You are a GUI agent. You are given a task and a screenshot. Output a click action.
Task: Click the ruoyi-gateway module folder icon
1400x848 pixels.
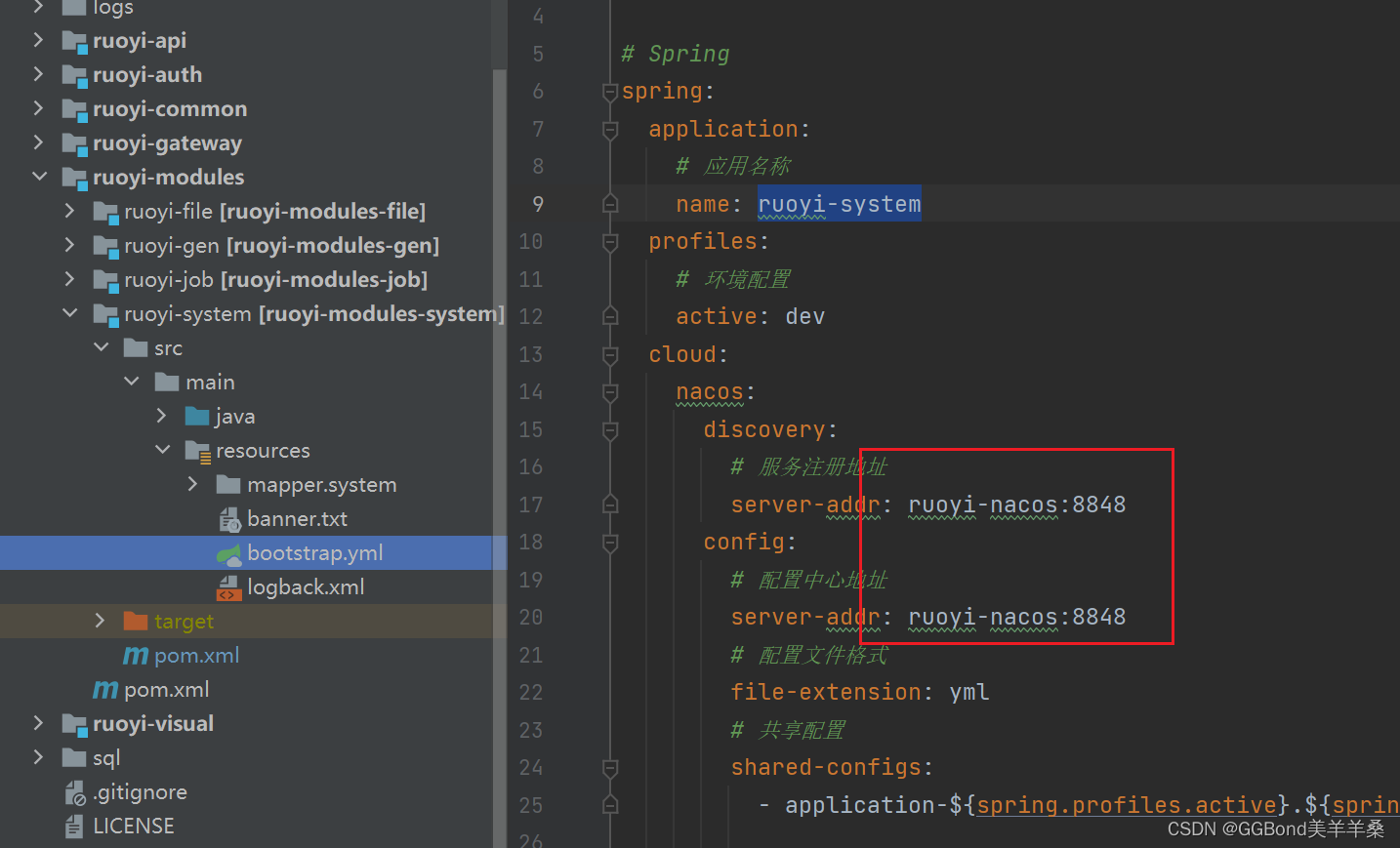[x=74, y=144]
